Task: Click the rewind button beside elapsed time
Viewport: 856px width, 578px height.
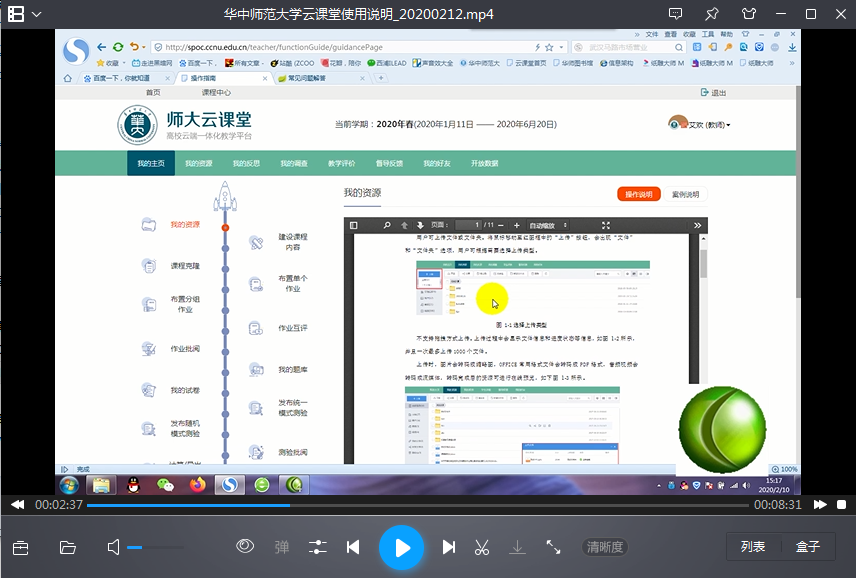Action: [x=17, y=505]
